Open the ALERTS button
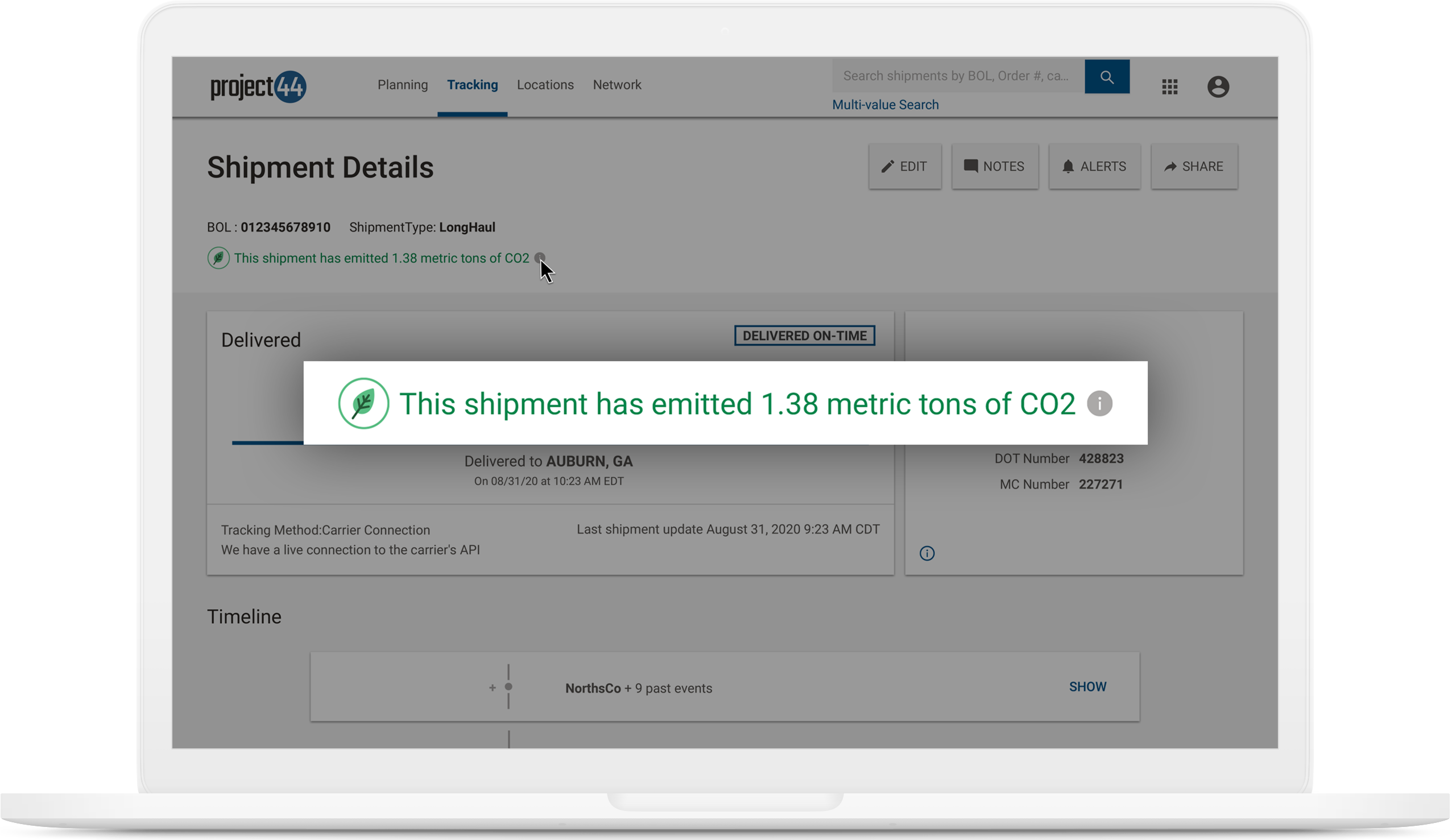 pos(1094,167)
